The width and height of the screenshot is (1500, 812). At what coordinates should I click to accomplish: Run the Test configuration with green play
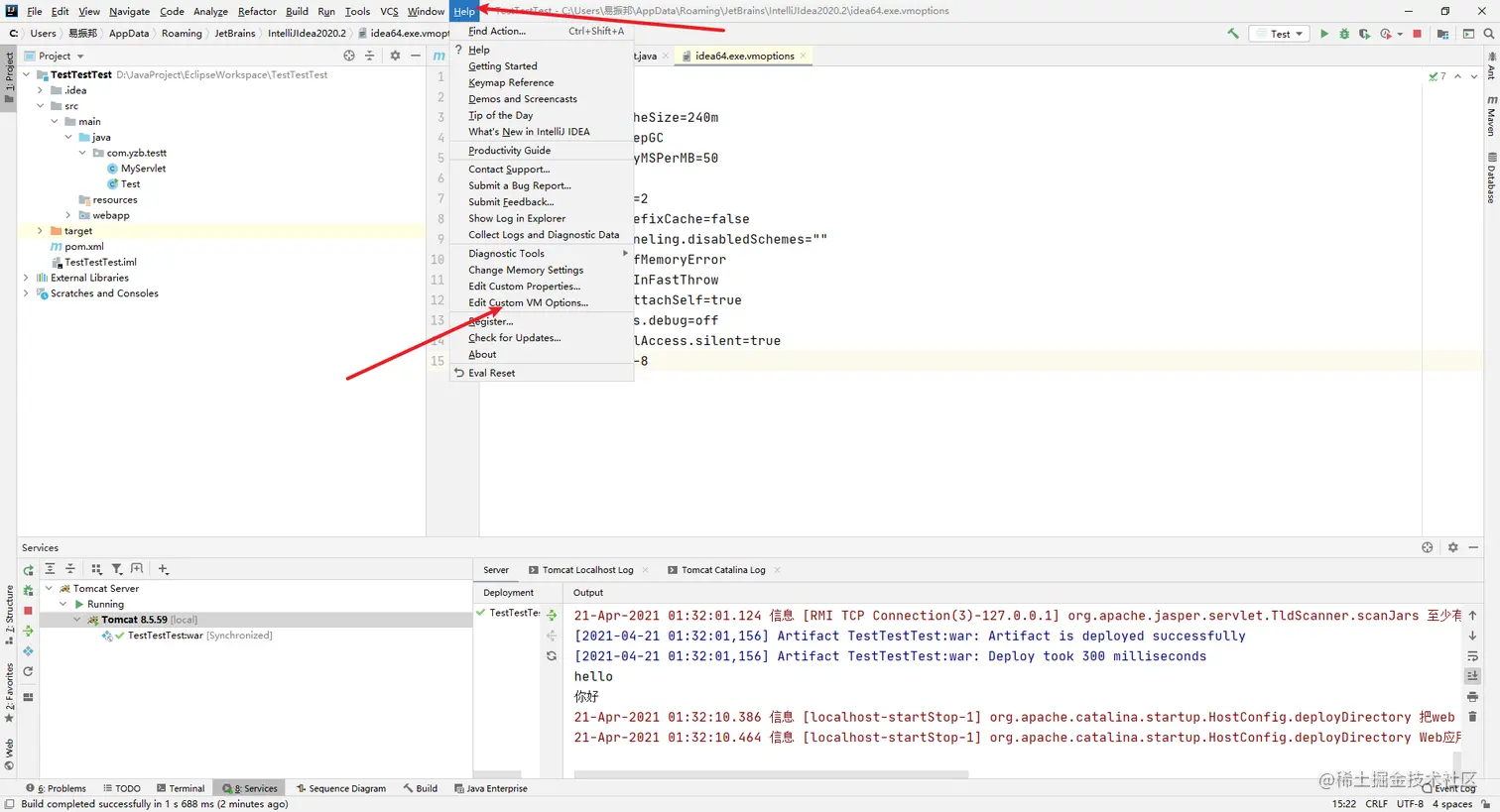tap(1323, 34)
